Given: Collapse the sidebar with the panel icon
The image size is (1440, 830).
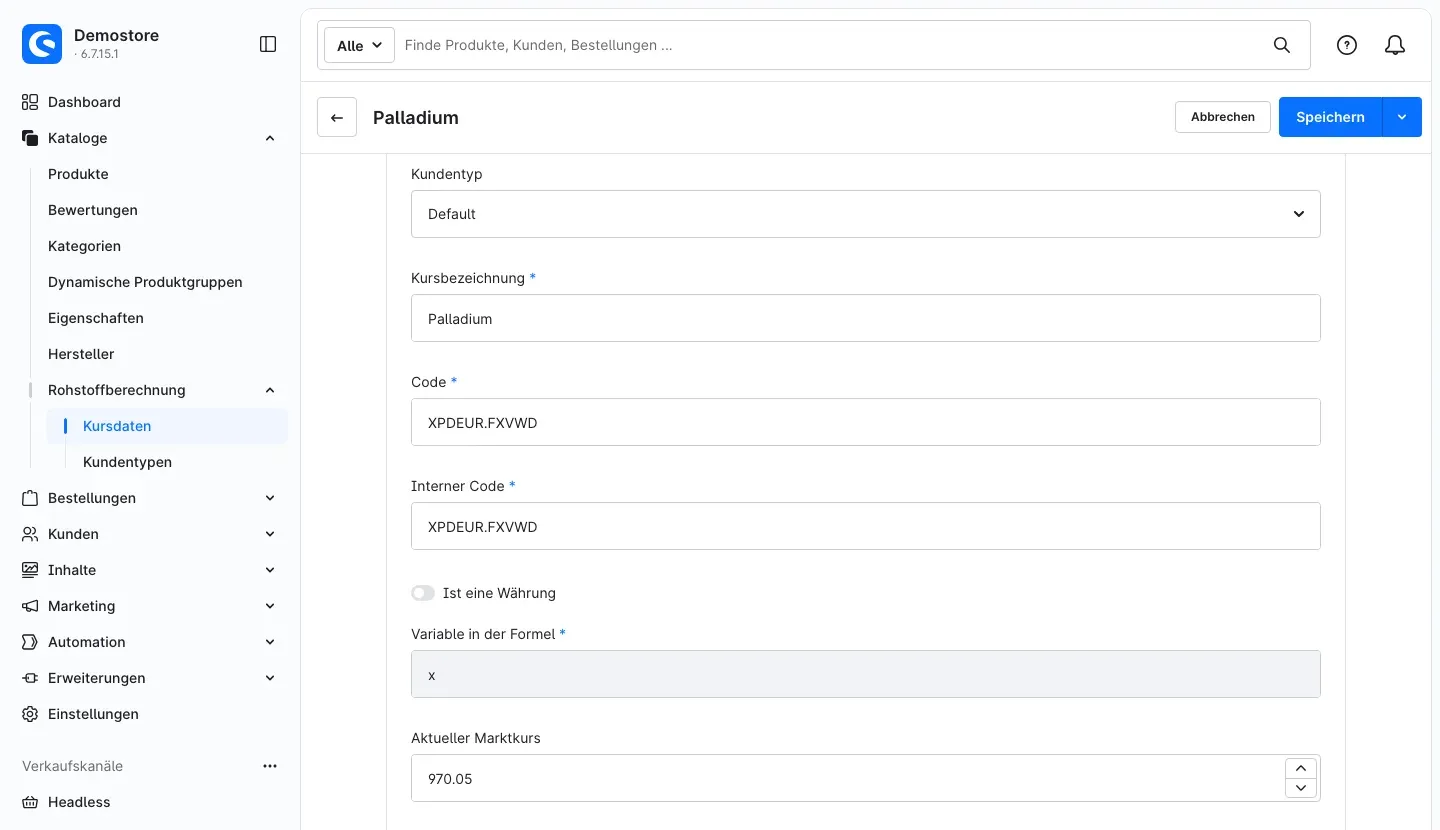Looking at the screenshot, I should [x=268, y=44].
